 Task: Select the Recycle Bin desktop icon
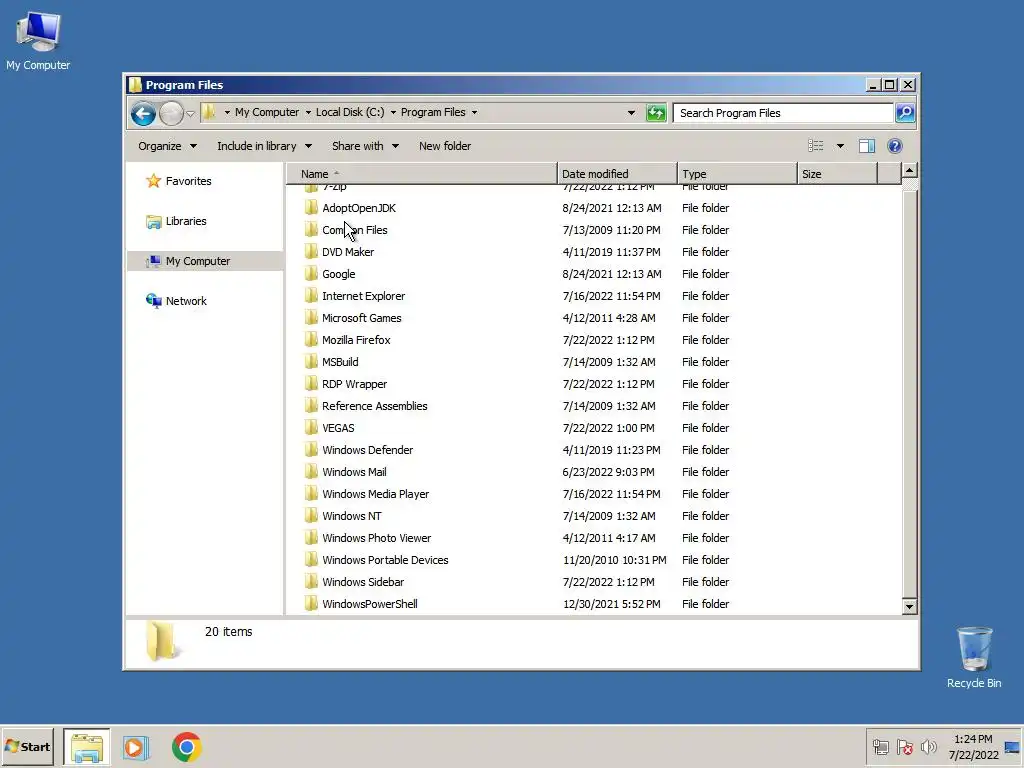974,657
